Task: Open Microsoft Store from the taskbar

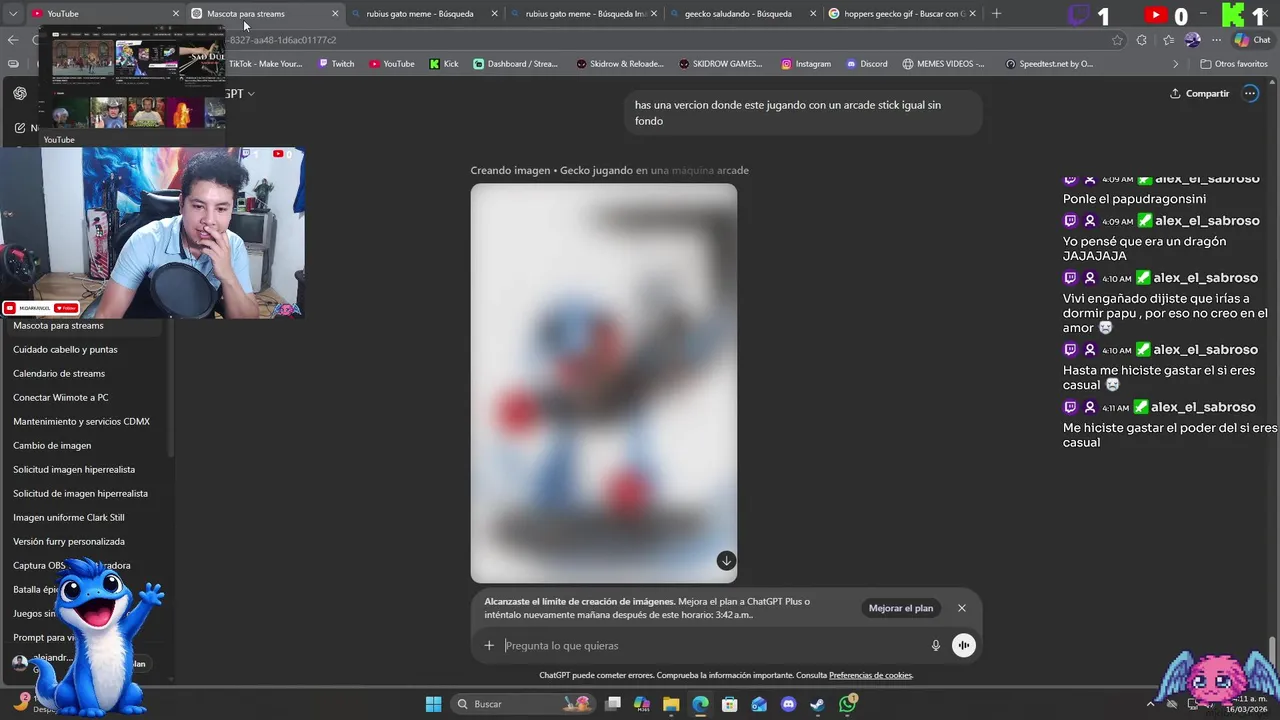Action: point(730,704)
